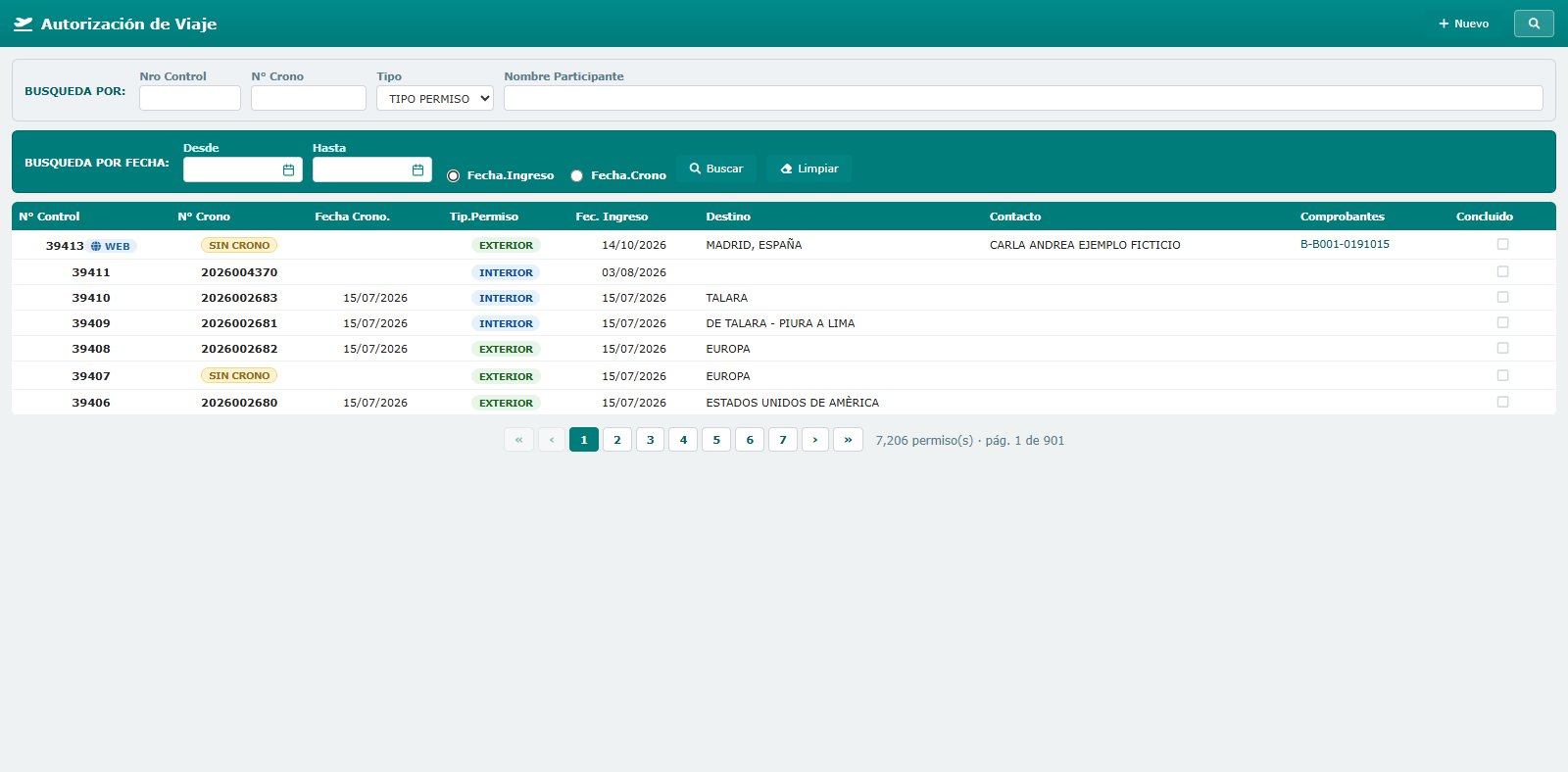Viewport: 1568px width, 772px height.
Task: Select the Fecha.Crono radio button
Action: [x=576, y=176]
